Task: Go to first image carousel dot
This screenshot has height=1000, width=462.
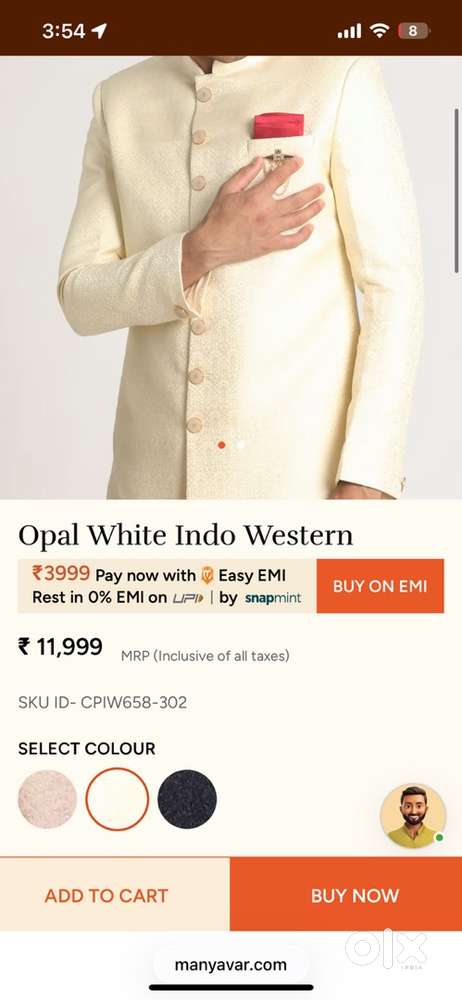Action: 221,445
